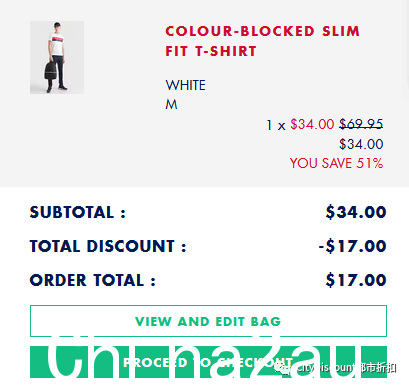
Task: Click the Total Discount label
Action: coord(108,246)
